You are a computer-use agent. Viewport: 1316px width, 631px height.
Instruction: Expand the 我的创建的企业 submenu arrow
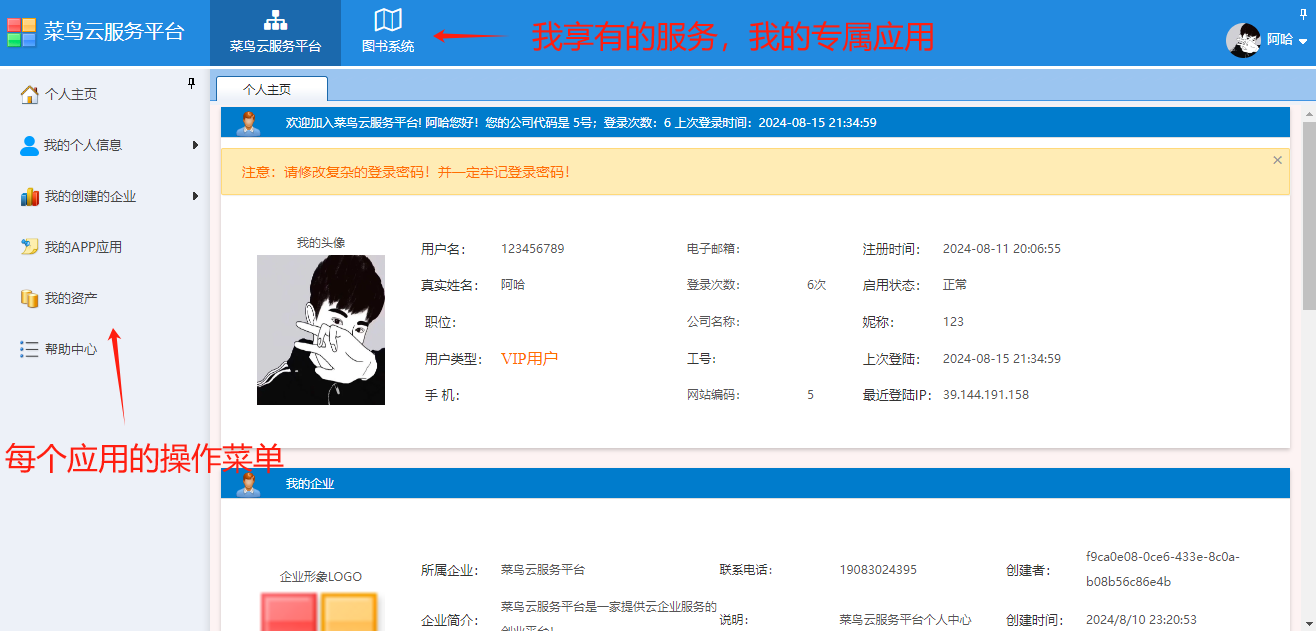195,196
